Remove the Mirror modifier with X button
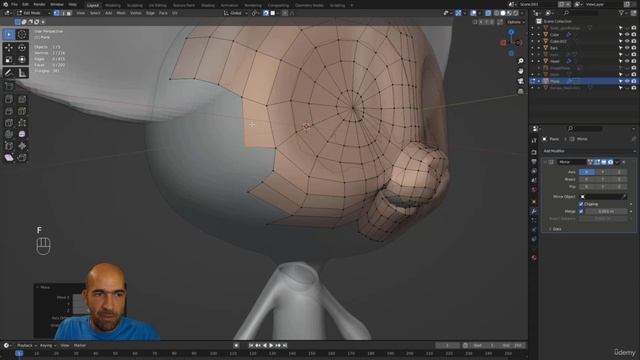This screenshot has width=640, height=360. click(x=624, y=162)
